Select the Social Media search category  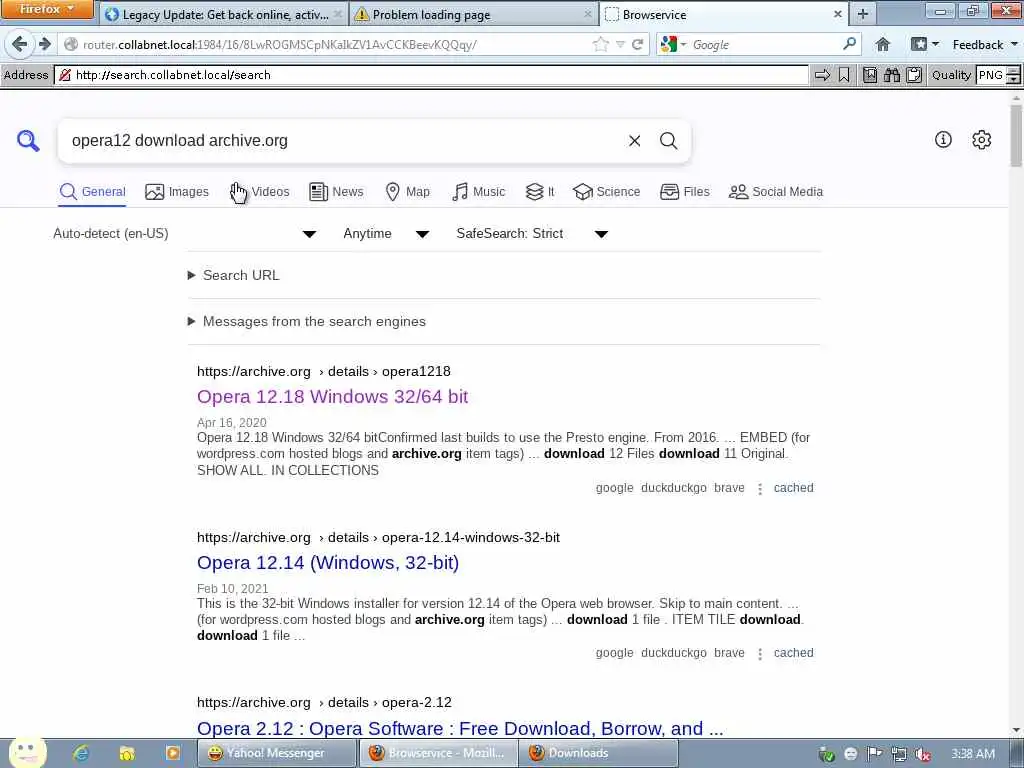[x=775, y=191]
